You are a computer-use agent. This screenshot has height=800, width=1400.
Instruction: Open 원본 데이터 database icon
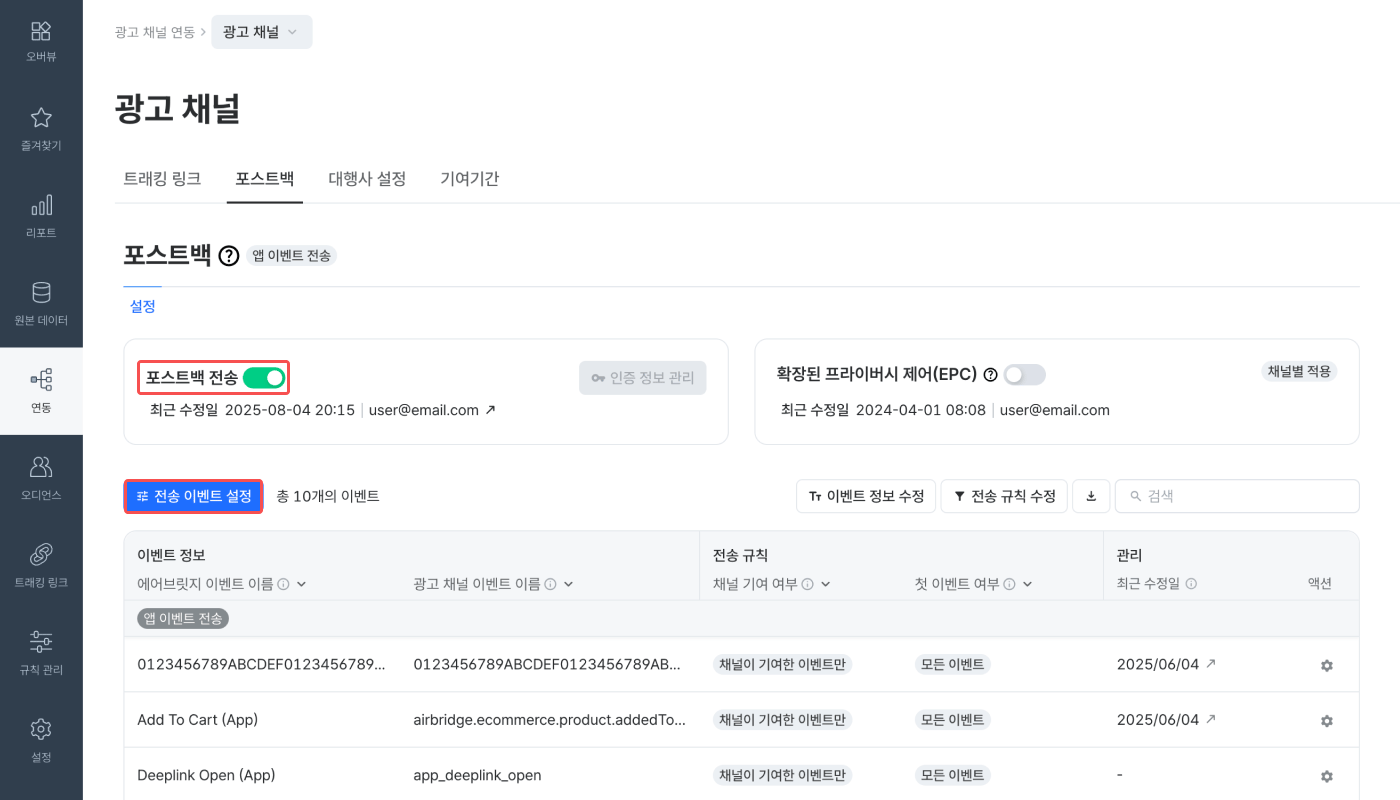pos(41,293)
